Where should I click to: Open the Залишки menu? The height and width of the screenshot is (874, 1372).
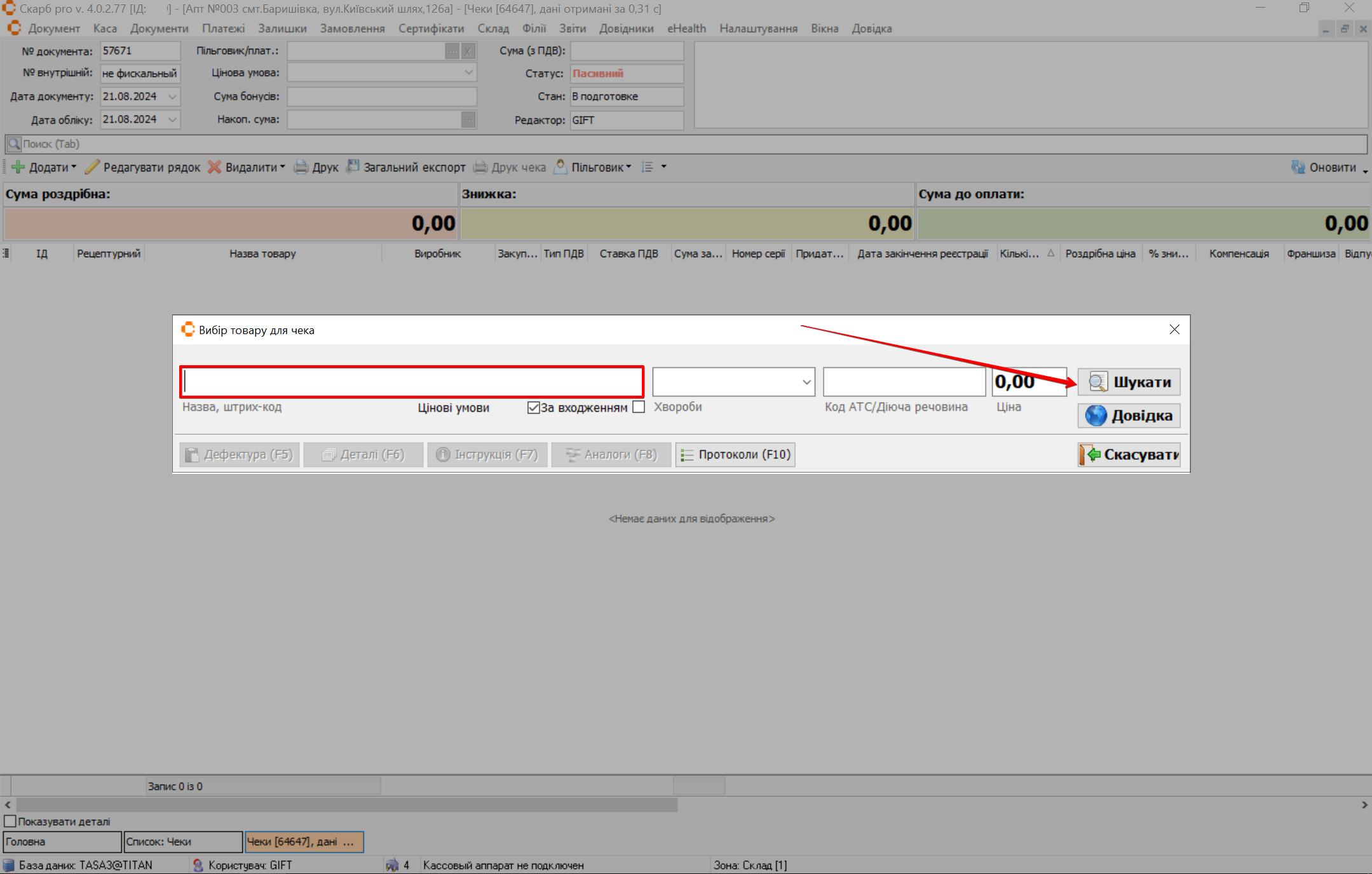coord(282,29)
